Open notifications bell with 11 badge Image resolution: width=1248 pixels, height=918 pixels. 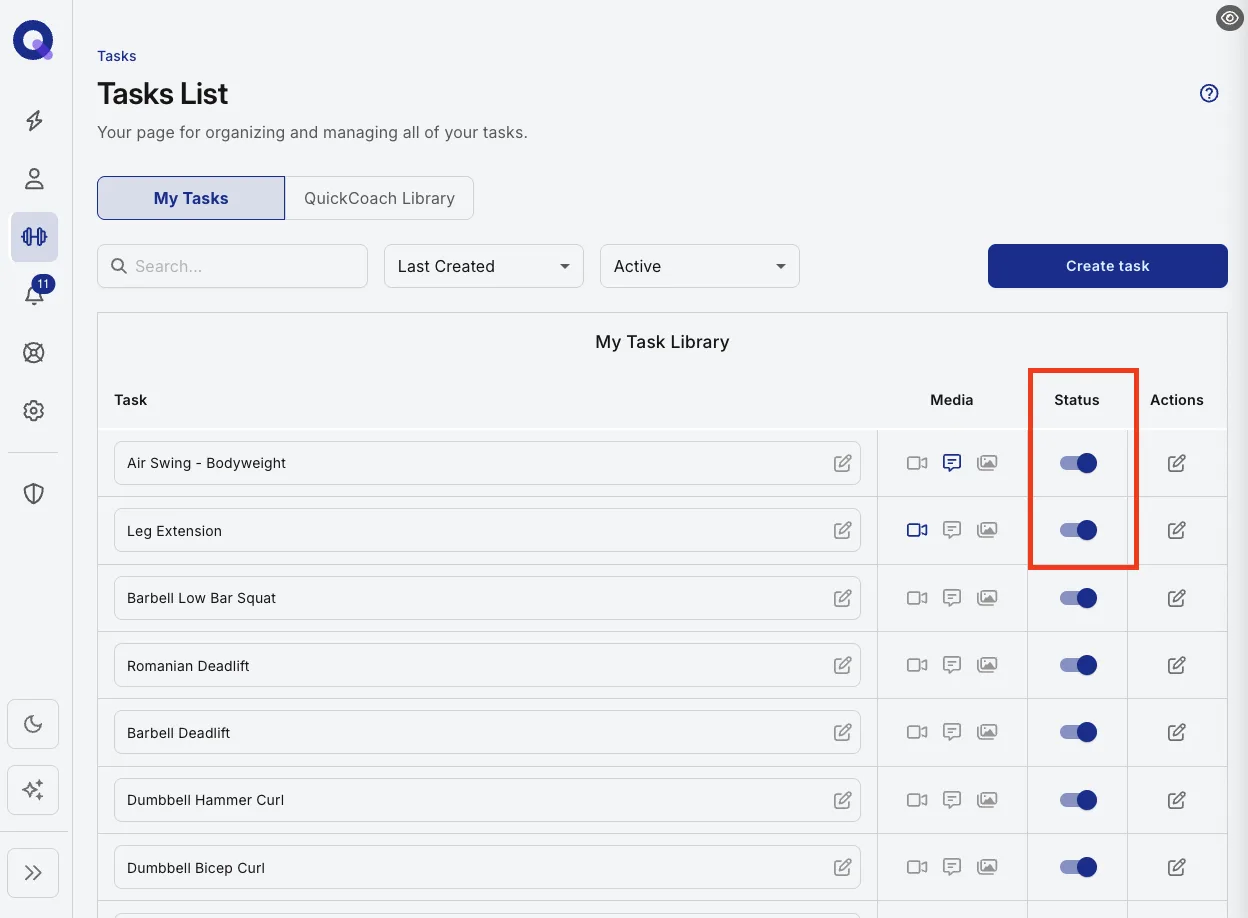click(x=36, y=292)
